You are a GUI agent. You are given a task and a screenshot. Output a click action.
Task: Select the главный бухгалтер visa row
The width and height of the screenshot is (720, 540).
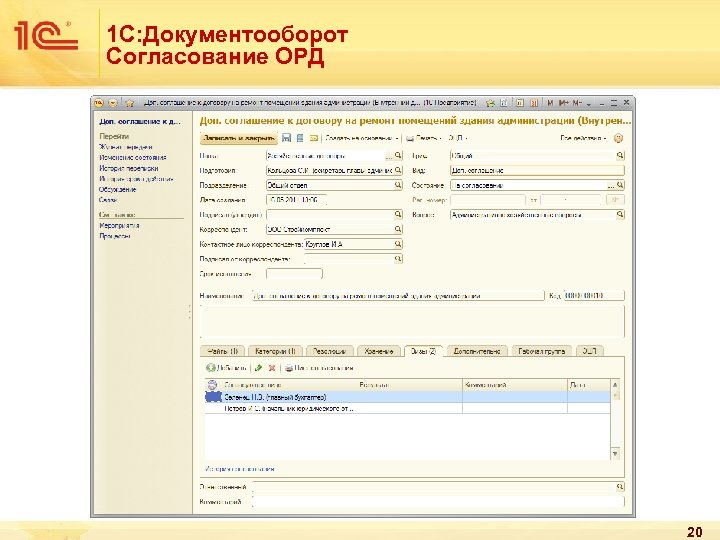[x=408, y=397]
